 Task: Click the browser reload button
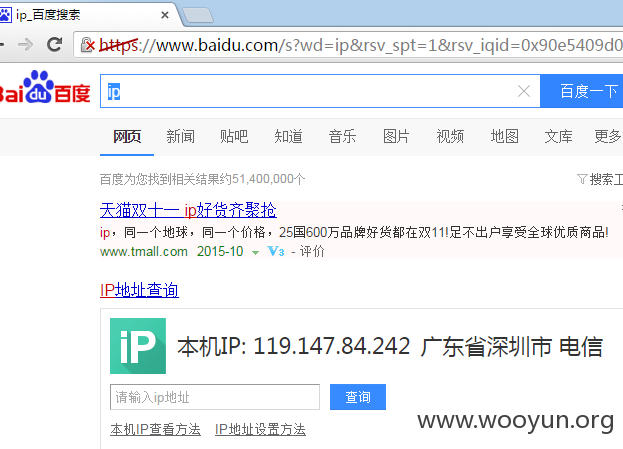point(54,45)
